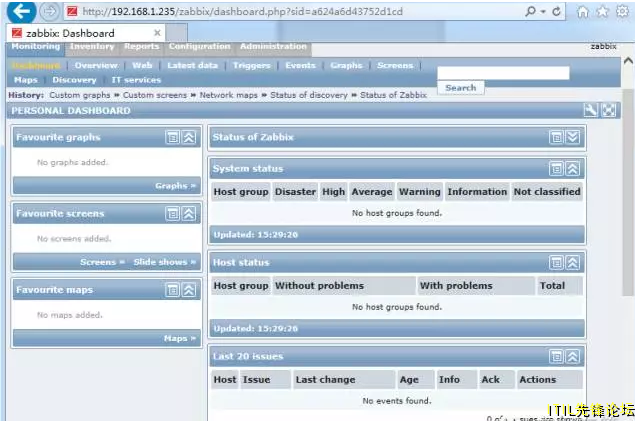Click the Search button

pyautogui.click(x=461, y=88)
